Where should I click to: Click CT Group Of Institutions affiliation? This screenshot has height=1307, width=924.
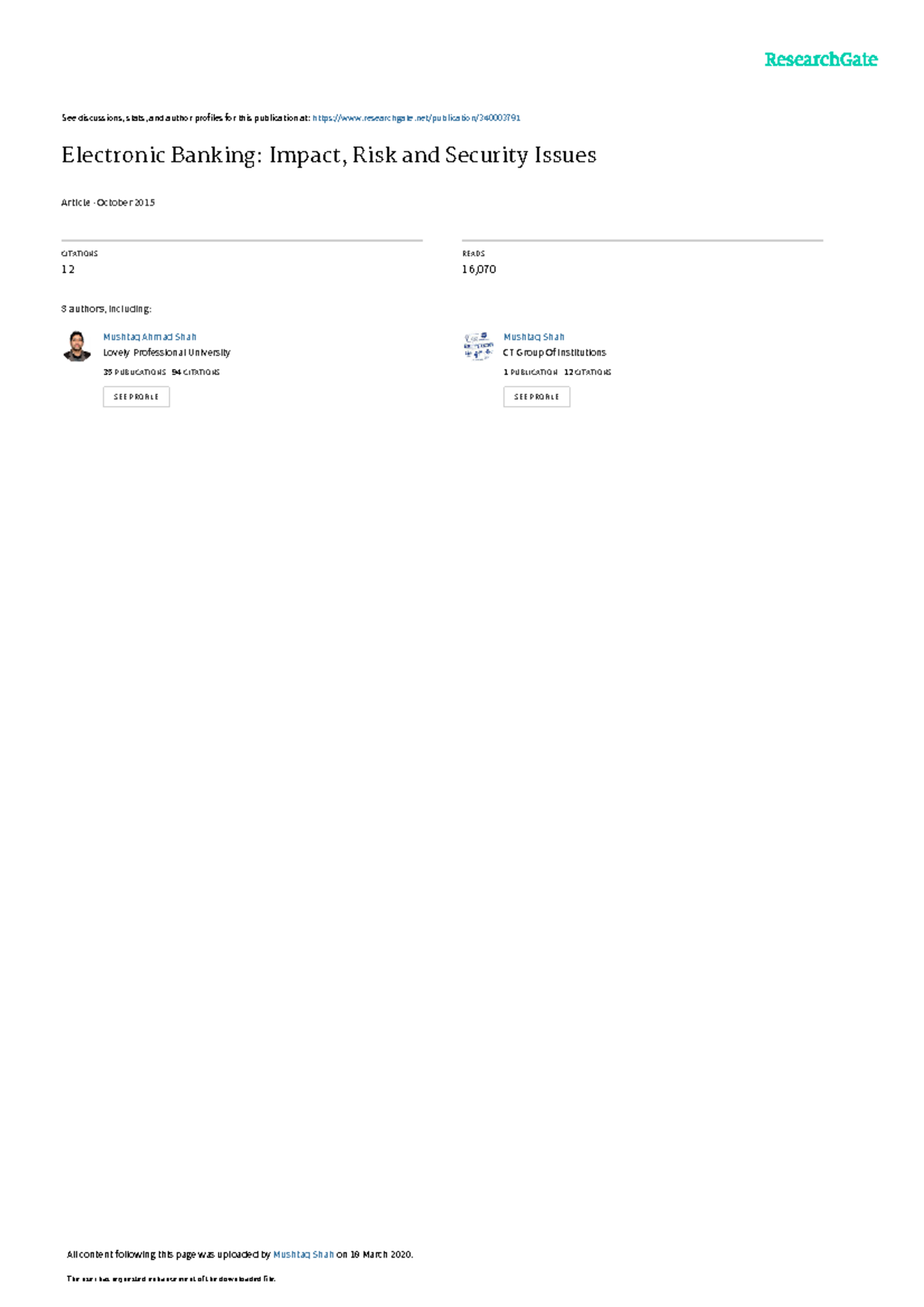pyautogui.click(x=554, y=353)
